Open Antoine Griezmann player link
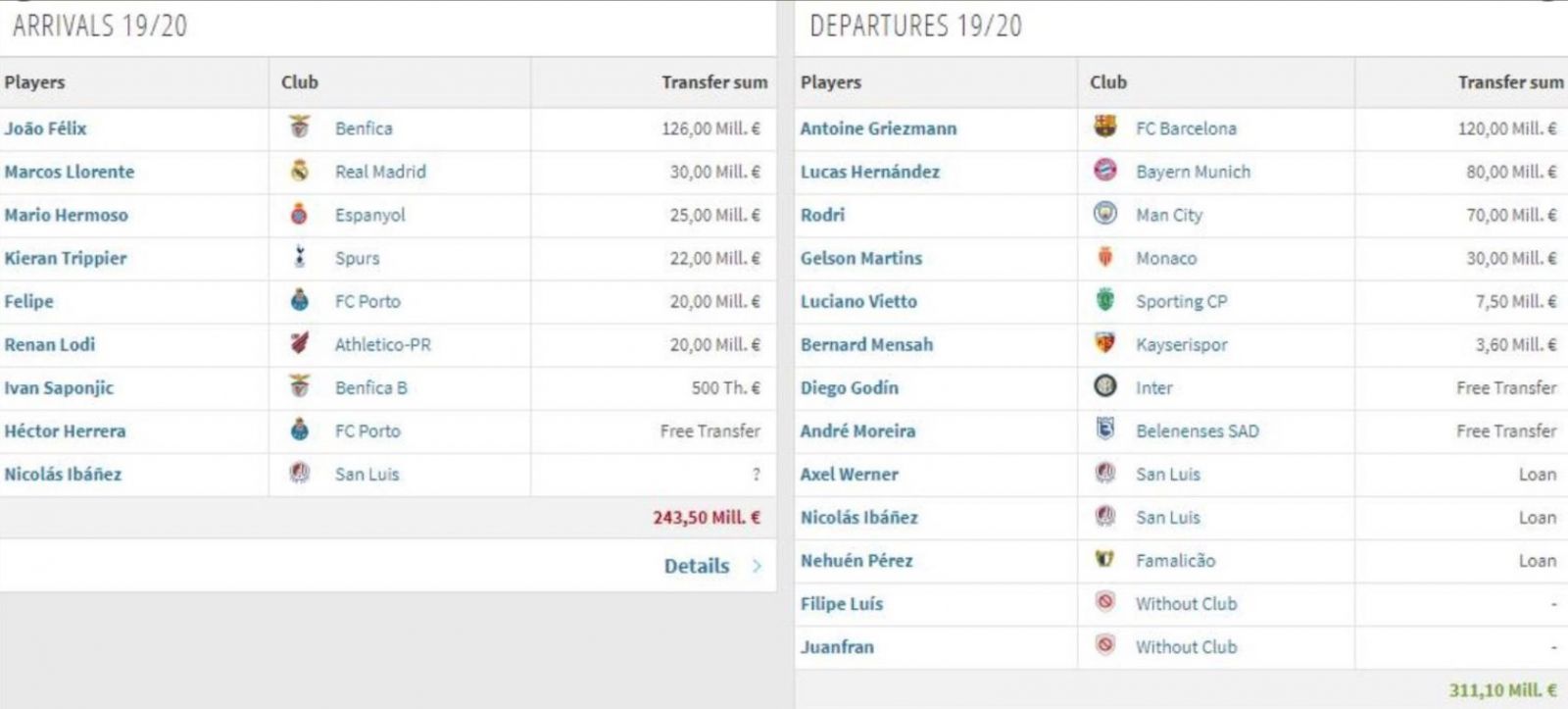The image size is (1568, 709). pos(878,128)
